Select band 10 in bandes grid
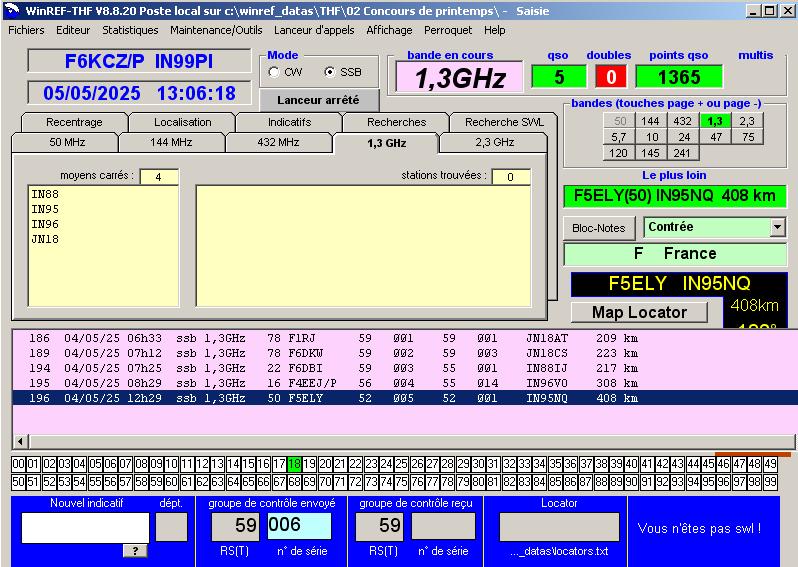The image size is (798, 567). click(x=650, y=137)
